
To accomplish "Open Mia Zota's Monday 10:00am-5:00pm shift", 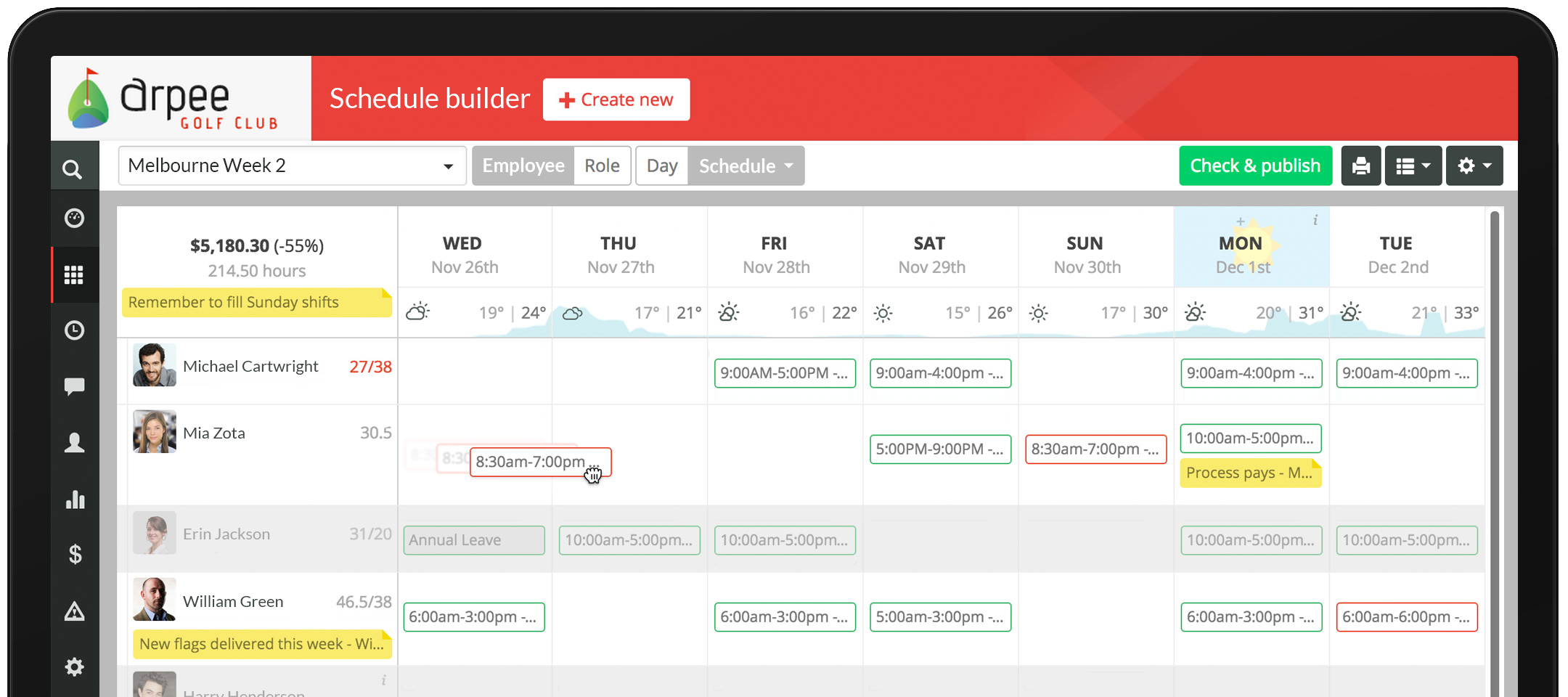I will tap(1251, 439).
